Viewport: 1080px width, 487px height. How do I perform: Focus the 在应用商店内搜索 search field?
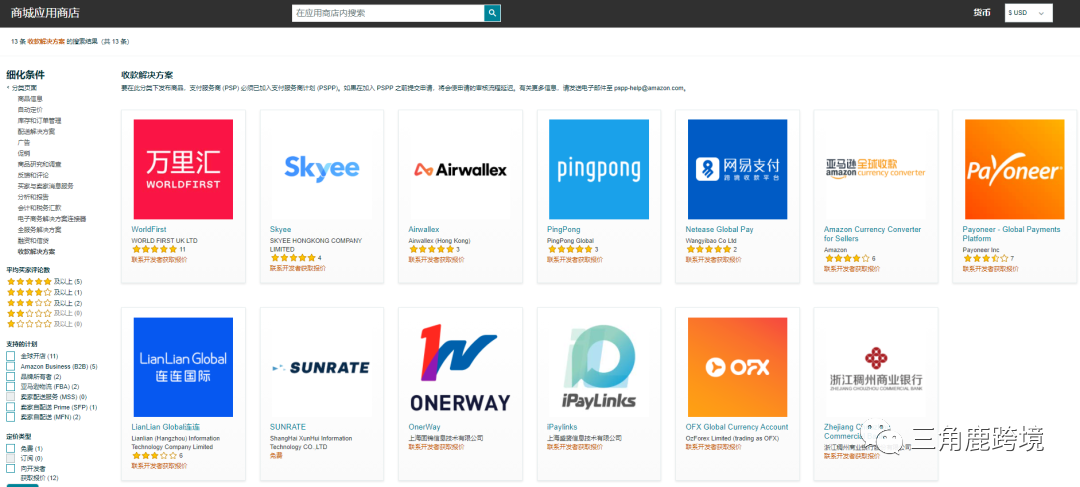pyautogui.click(x=388, y=13)
